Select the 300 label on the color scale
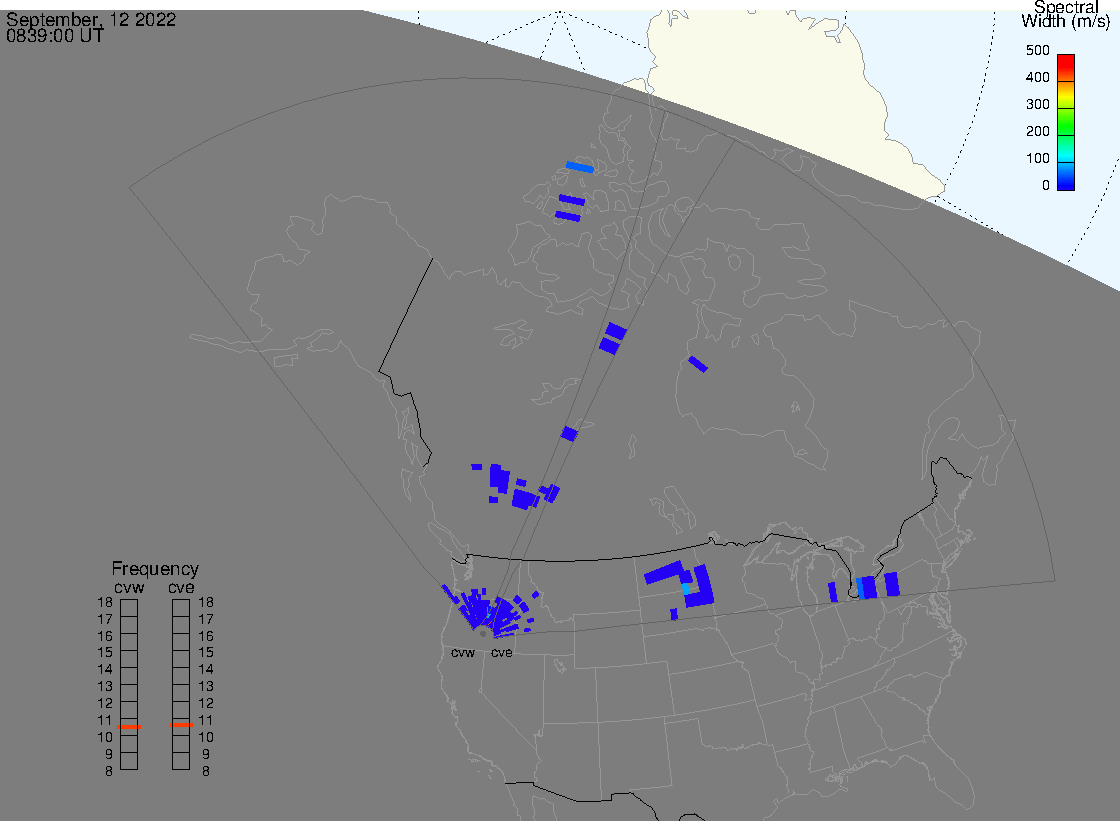The height and width of the screenshot is (821, 1120). click(x=1038, y=104)
